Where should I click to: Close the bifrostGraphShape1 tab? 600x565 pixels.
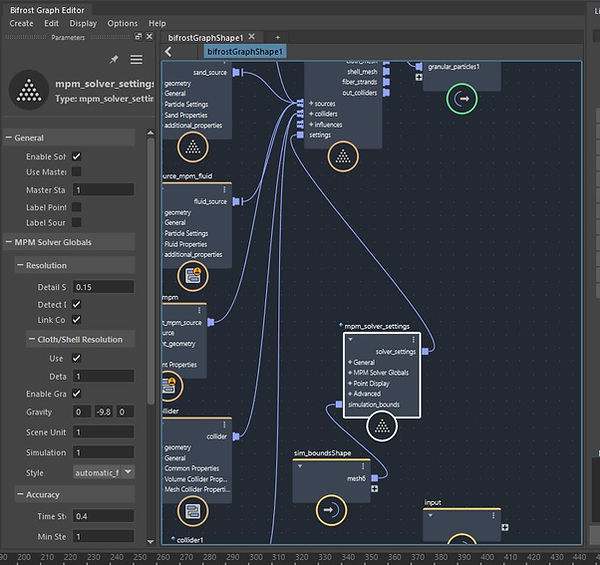(251, 36)
